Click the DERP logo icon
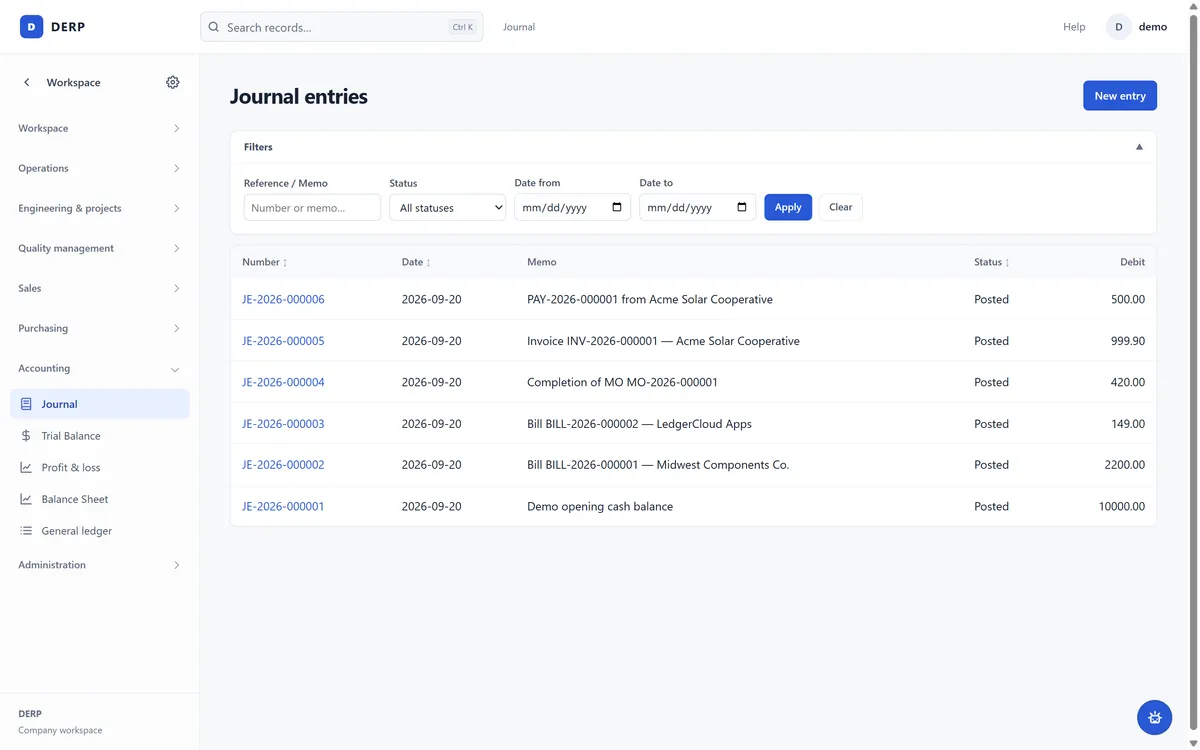The width and height of the screenshot is (1200, 750). (x=32, y=27)
